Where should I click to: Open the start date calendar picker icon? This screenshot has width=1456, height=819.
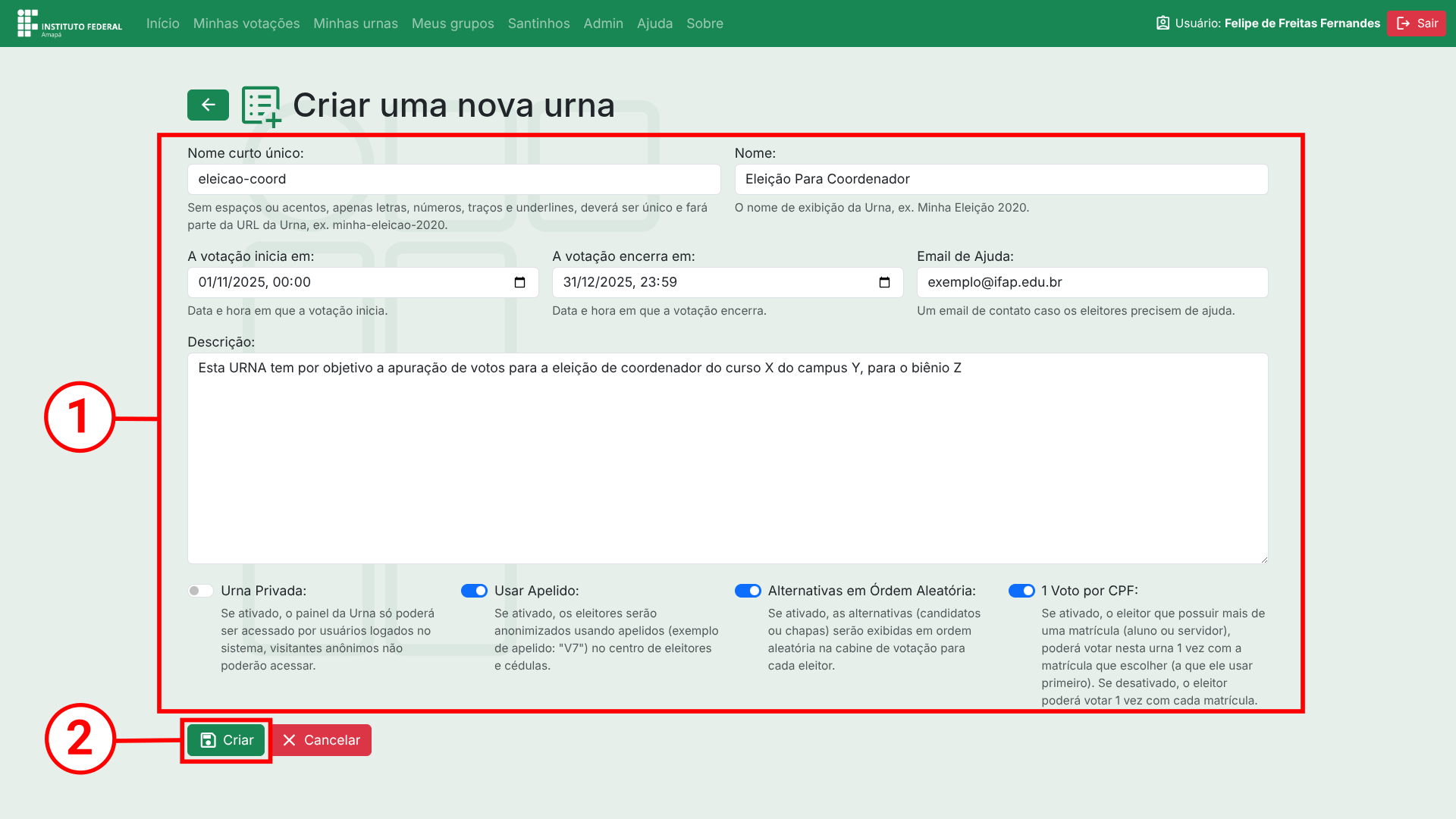coord(519,282)
